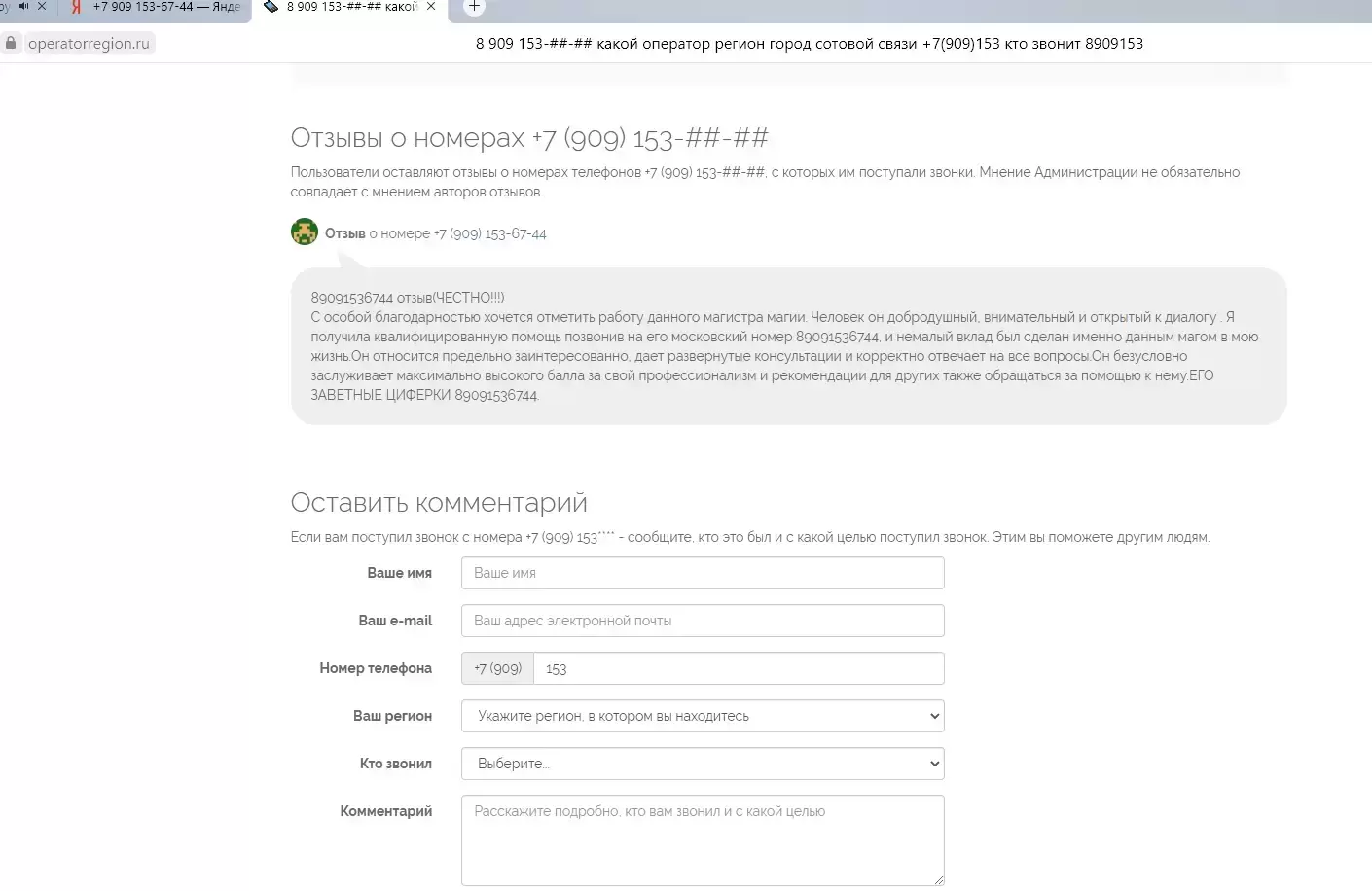1372x891 pixels.
Task: Select the 8 909 153-##-## какой tab
Action: pyautogui.click(x=350, y=8)
